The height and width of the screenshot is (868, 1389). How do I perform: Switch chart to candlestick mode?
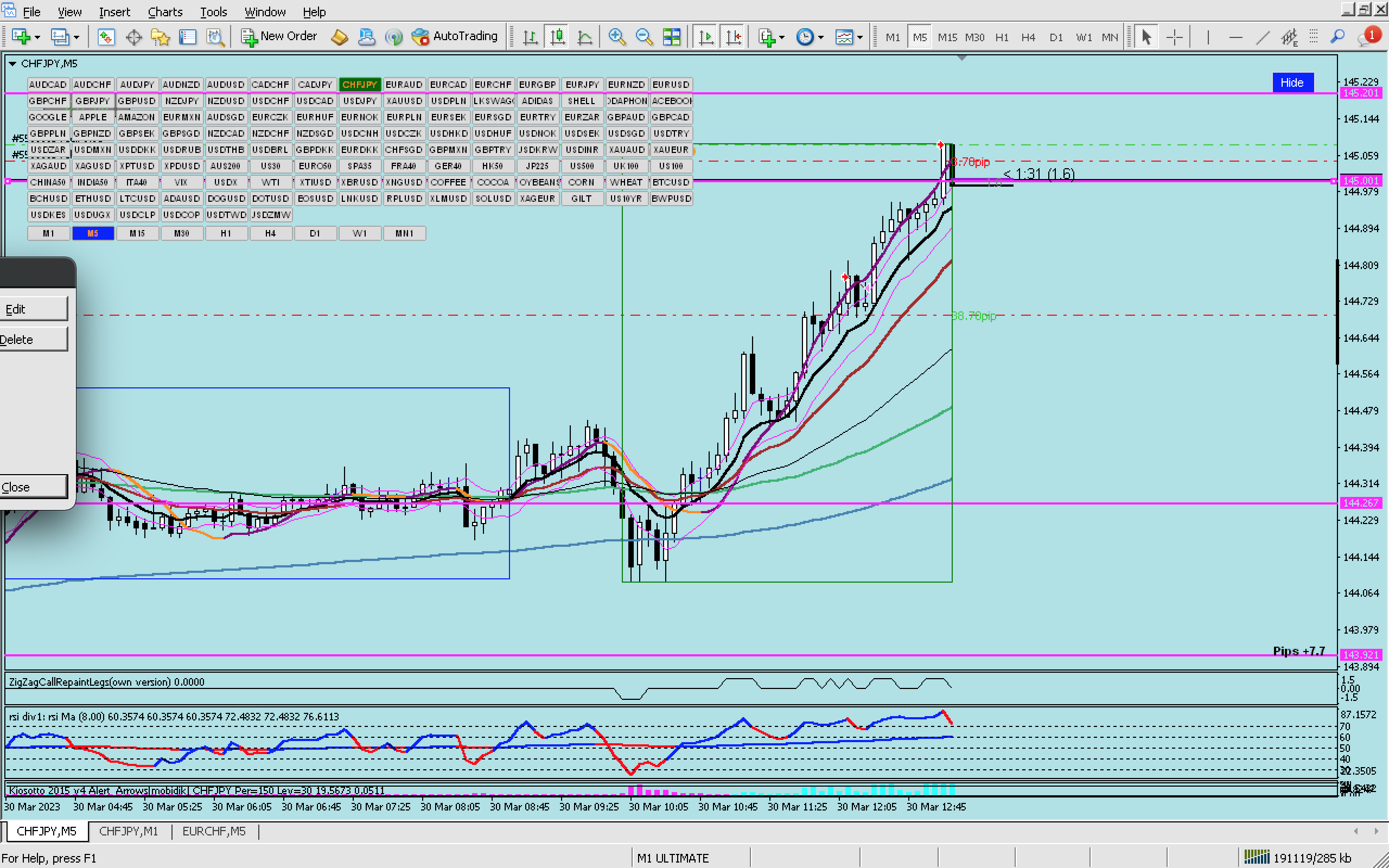(557, 37)
